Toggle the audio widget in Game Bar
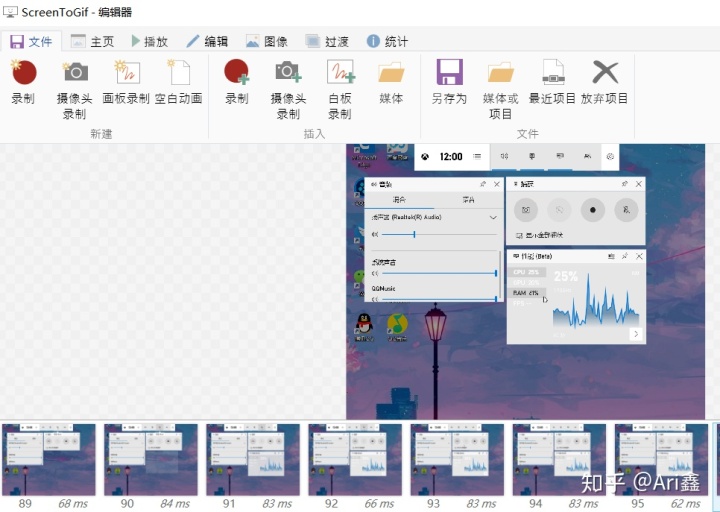This screenshot has height=512, width=720. pos(504,157)
